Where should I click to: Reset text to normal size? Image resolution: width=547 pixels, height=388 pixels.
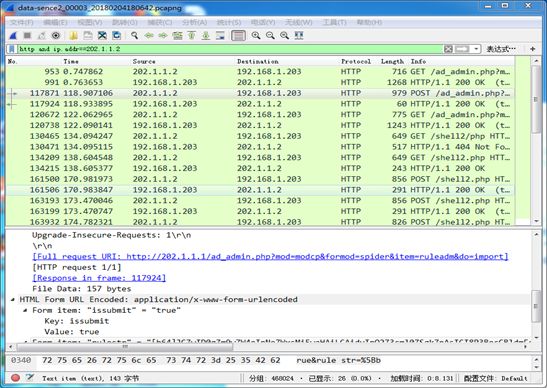[285, 36]
